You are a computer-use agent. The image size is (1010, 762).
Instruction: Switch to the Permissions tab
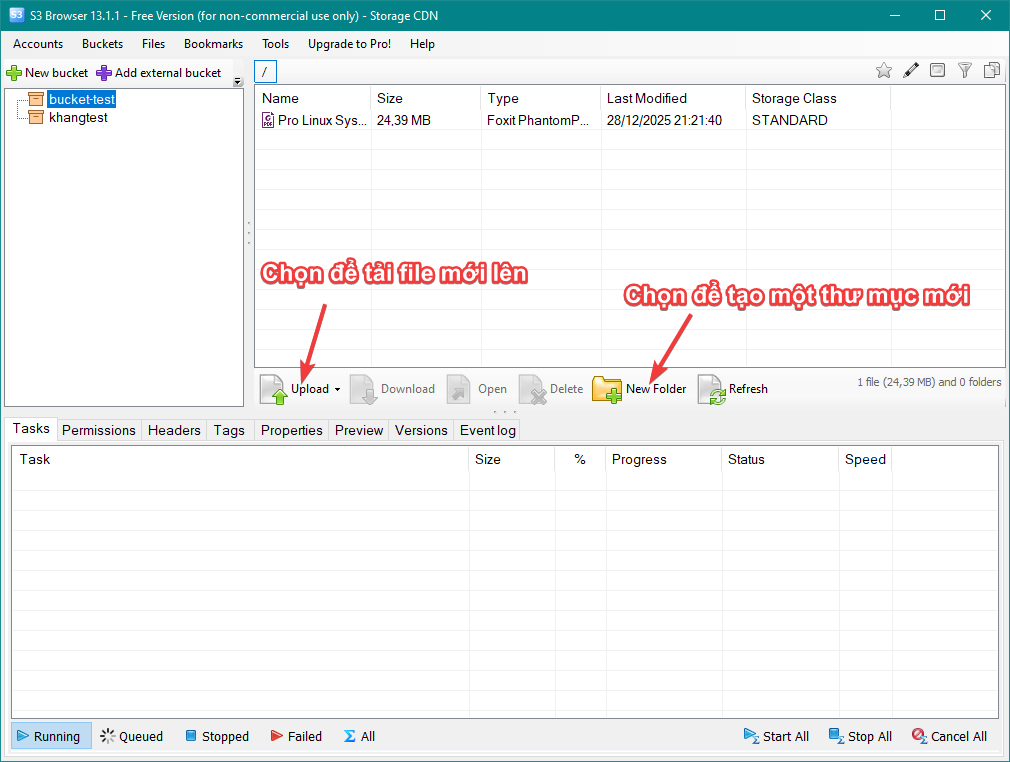[x=98, y=430]
